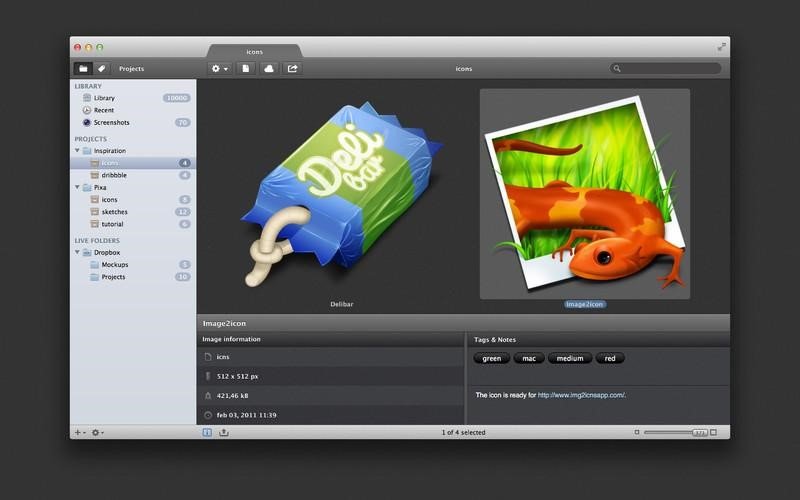
Task: Collapse the Pixa project disclosure triangle
Action: point(78,187)
